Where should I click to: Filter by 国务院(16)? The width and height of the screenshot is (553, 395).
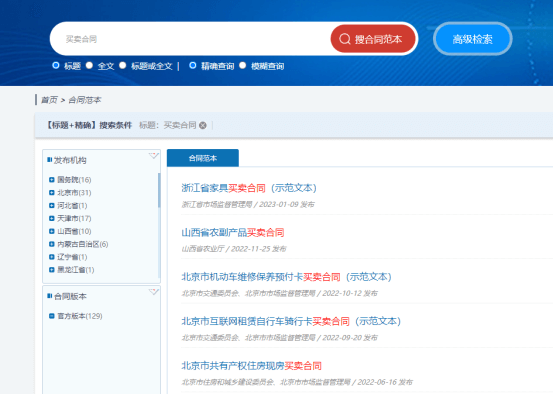74,180
